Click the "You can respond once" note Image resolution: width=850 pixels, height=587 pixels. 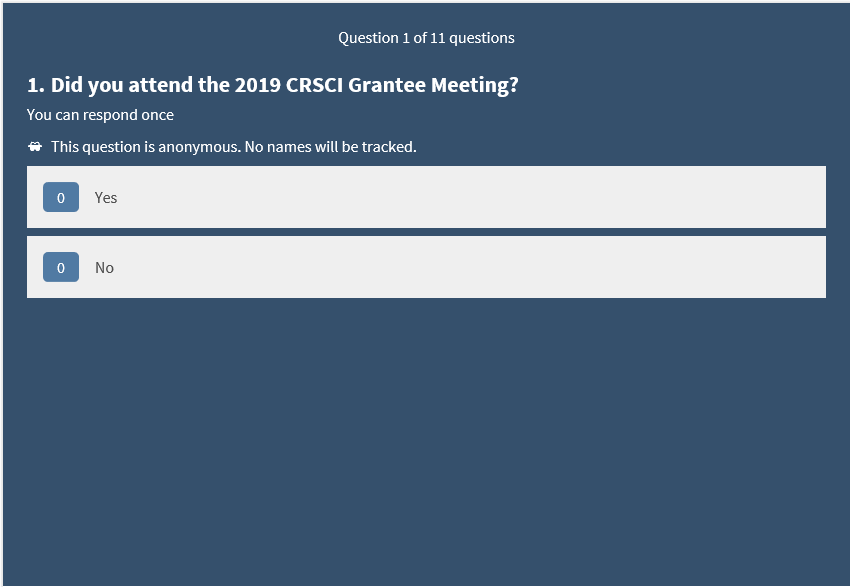coord(100,115)
